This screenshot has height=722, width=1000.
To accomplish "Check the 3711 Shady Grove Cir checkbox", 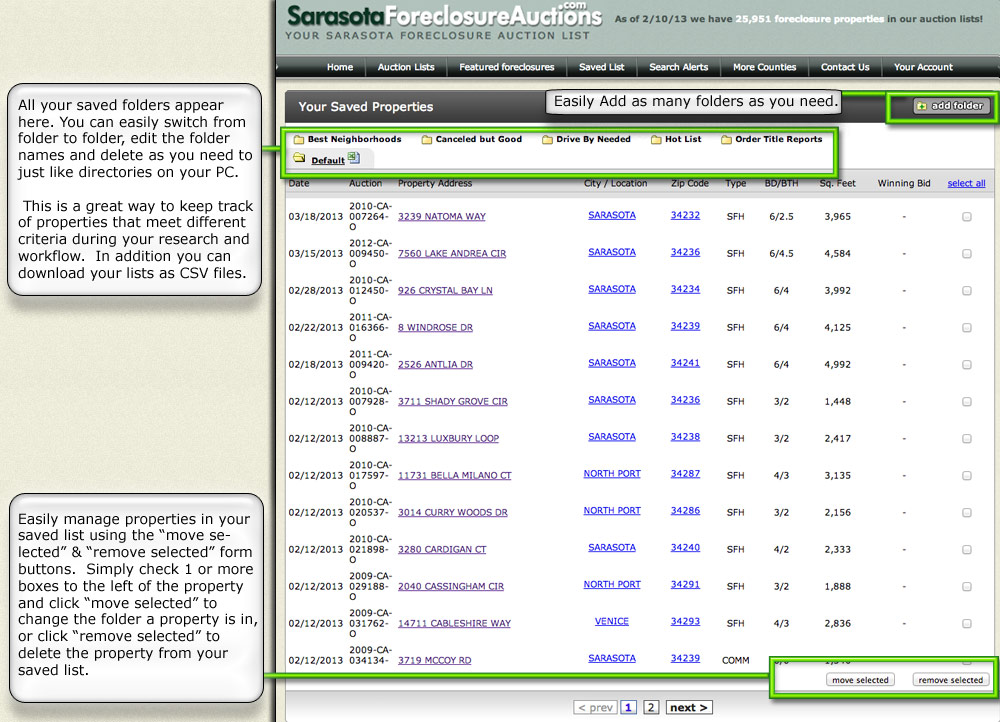I will point(967,402).
